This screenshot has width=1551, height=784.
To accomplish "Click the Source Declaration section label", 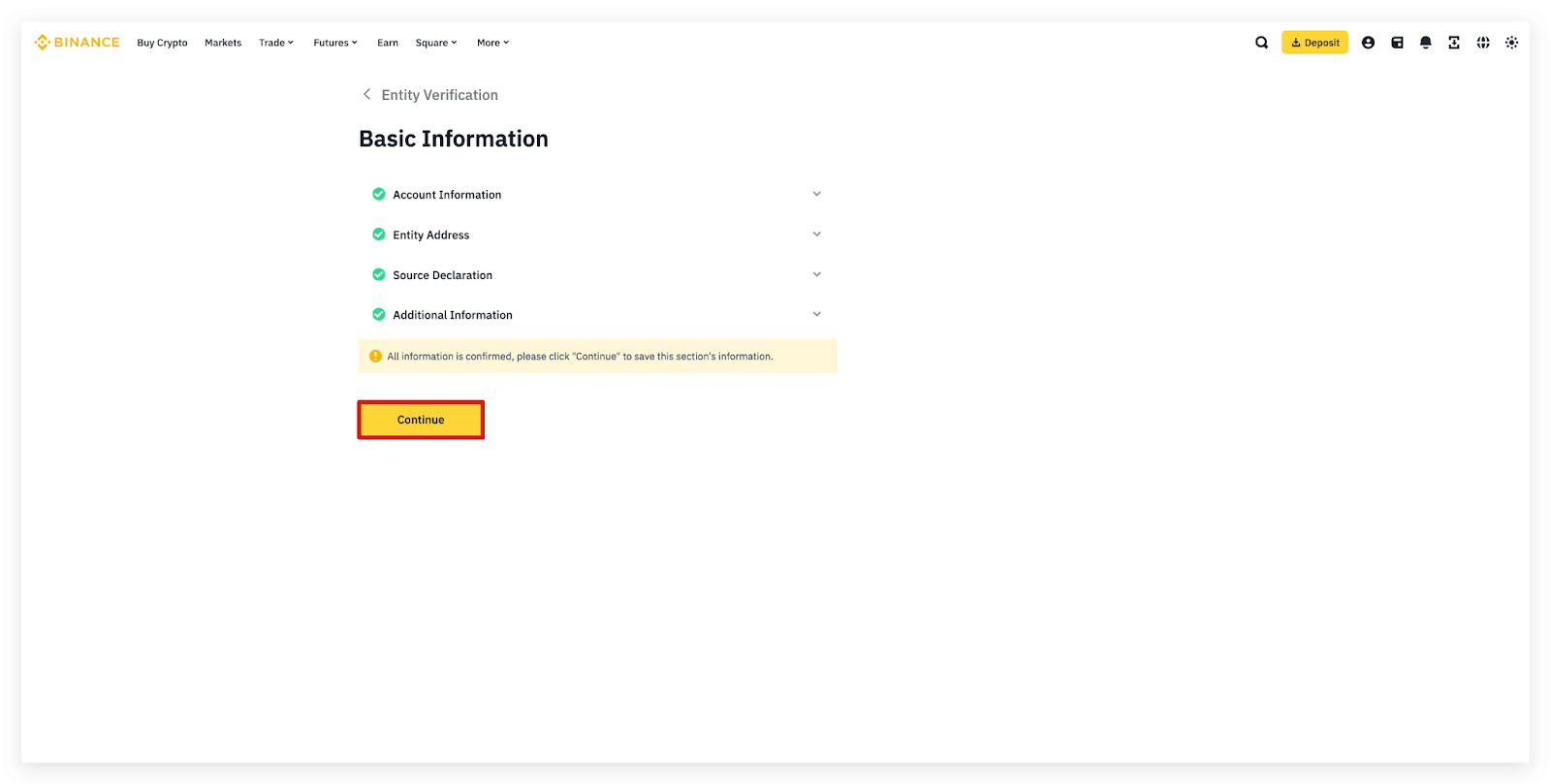I will coord(442,275).
